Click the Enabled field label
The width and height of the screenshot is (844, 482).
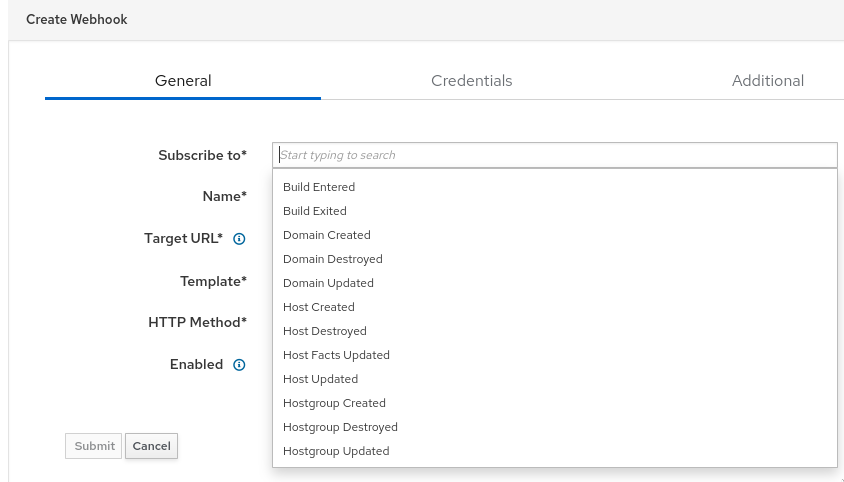[x=196, y=365]
